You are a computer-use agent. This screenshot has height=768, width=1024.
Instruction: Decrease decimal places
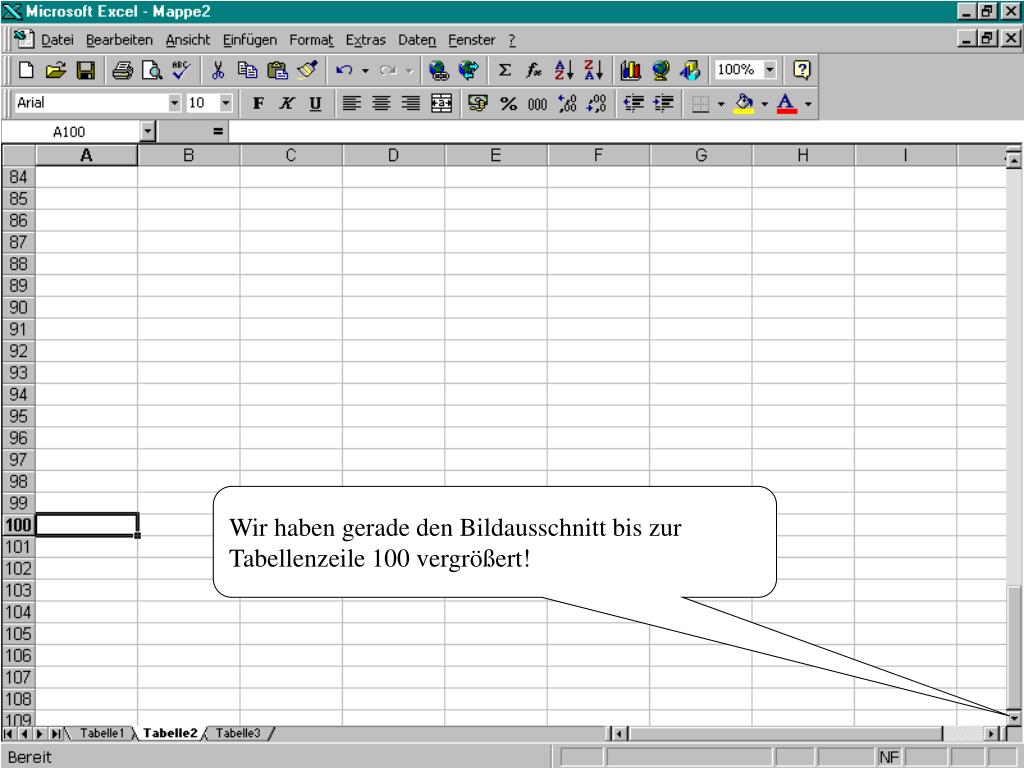click(596, 103)
